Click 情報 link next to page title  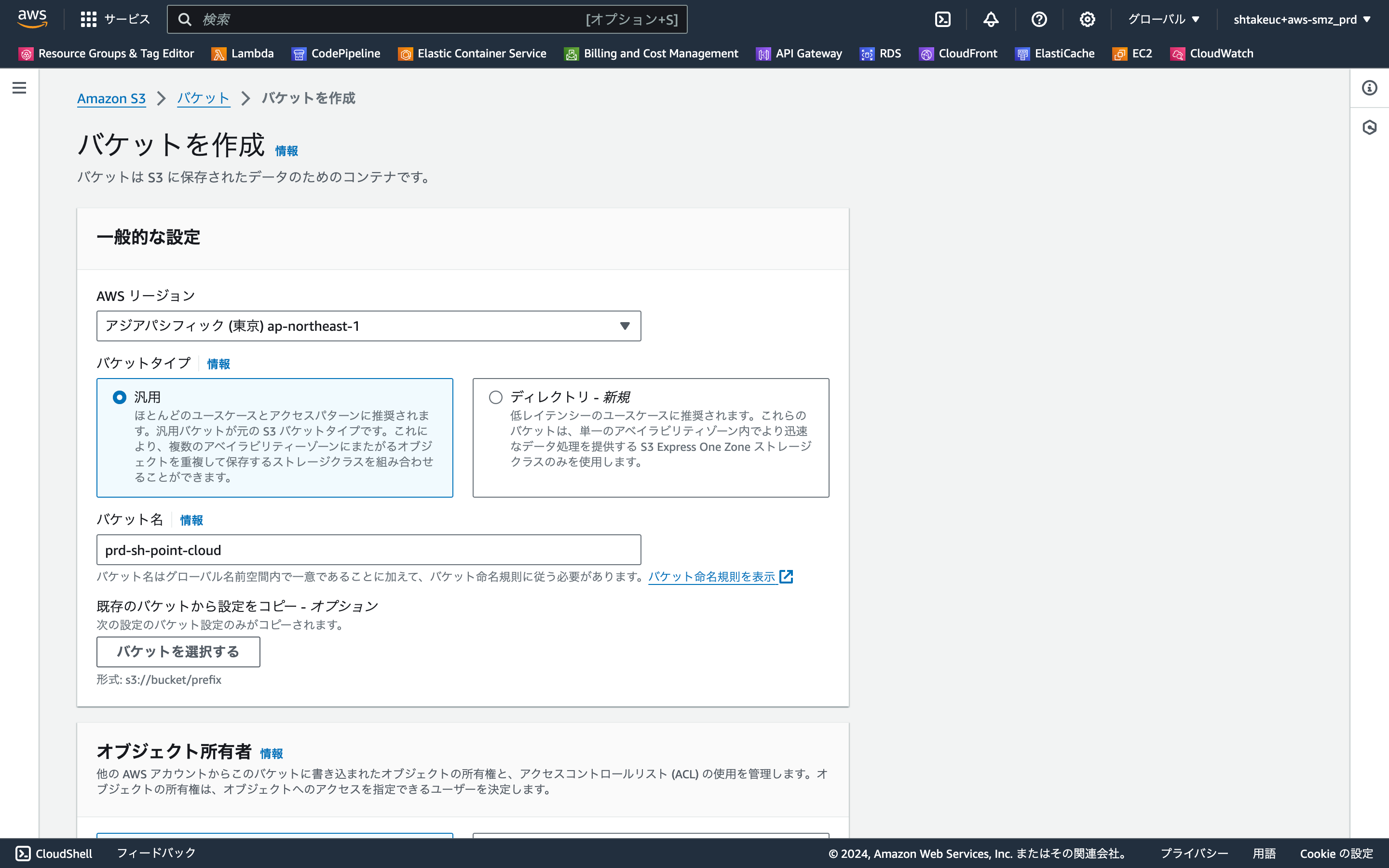click(286, 150)
